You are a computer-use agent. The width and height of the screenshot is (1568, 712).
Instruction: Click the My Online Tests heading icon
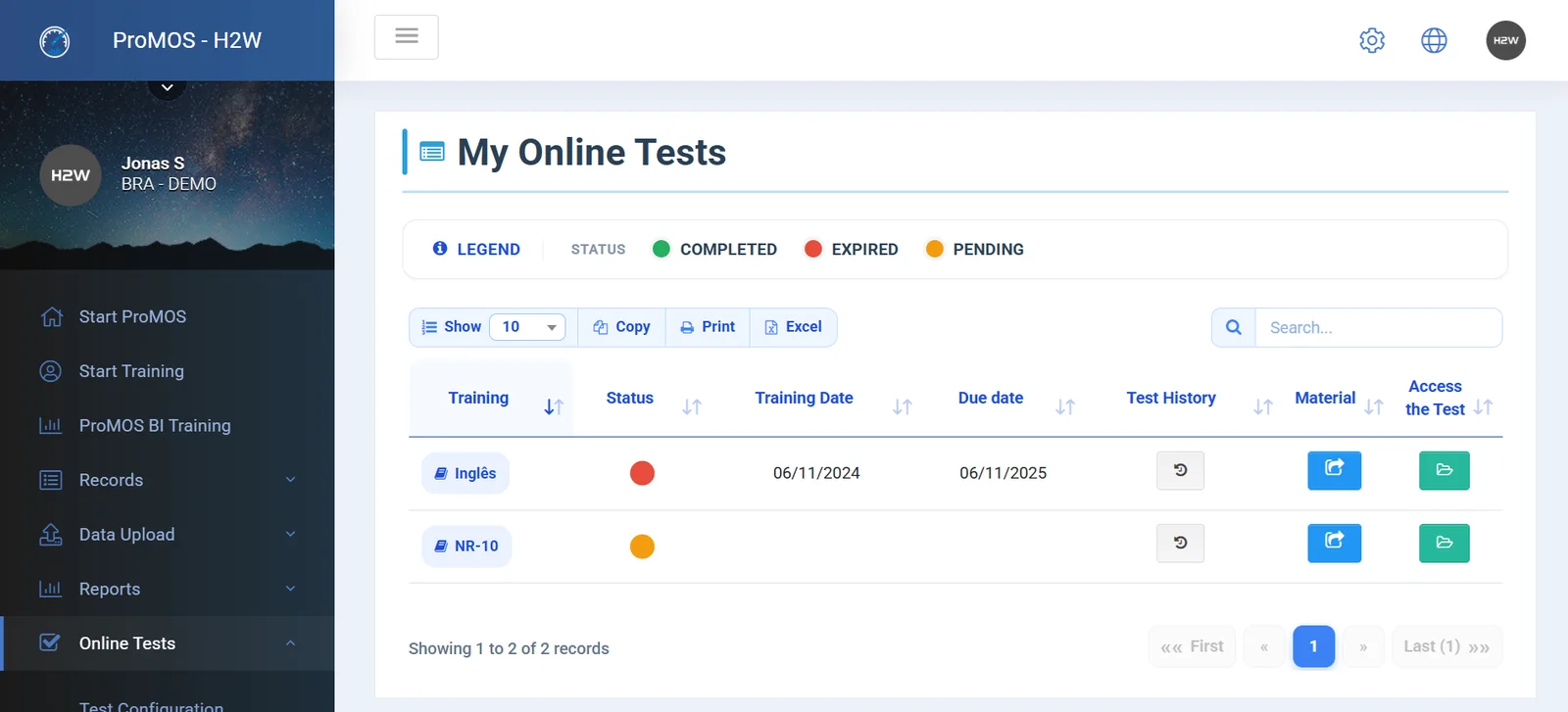tap(432, 152)
